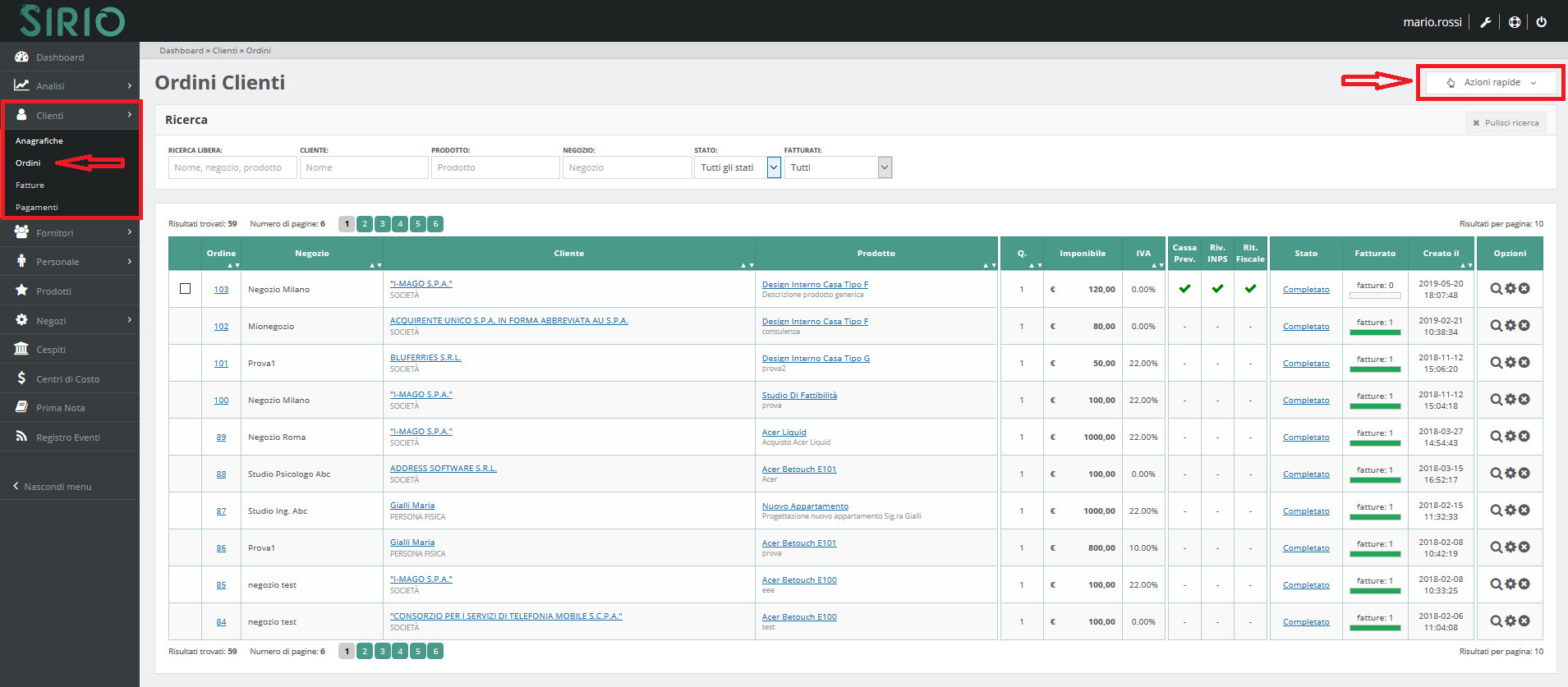Open gear options for order 102
This screenshot has height=687, width=1568.
[x=1510, y=326]
